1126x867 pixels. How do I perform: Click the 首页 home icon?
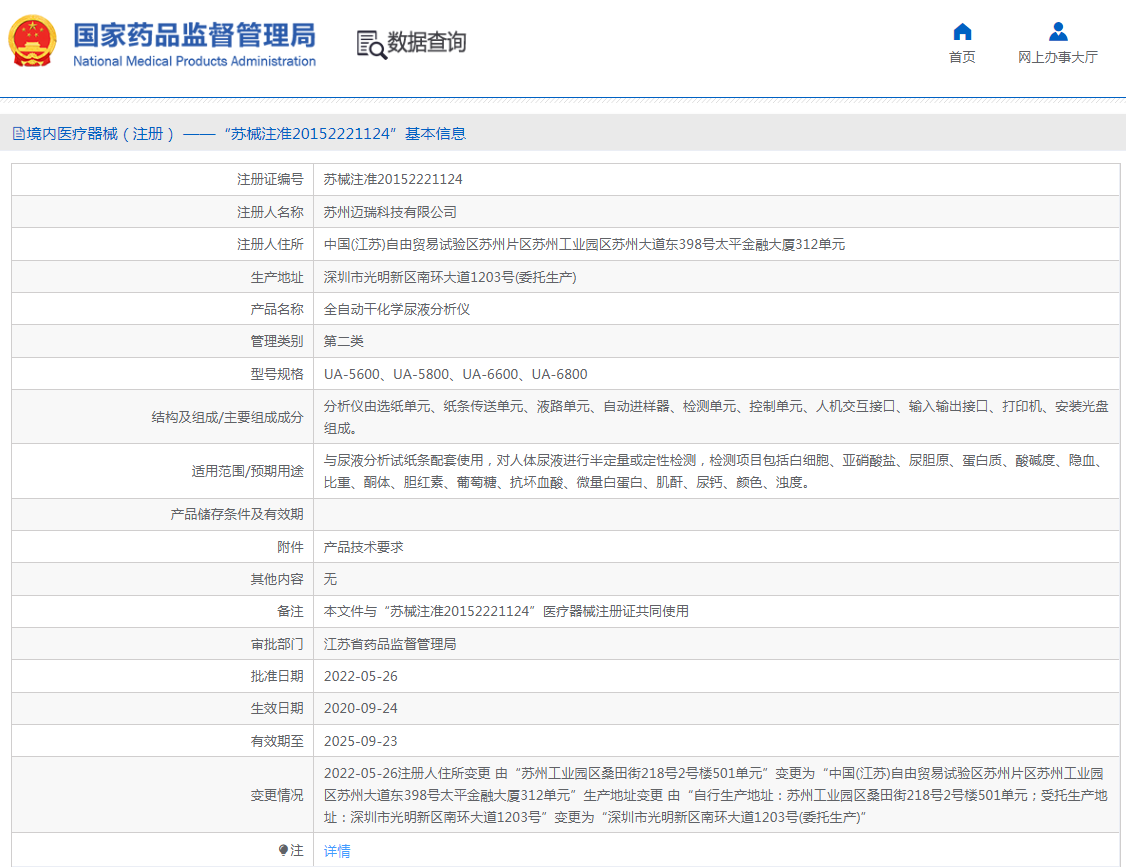pos(961,32)
